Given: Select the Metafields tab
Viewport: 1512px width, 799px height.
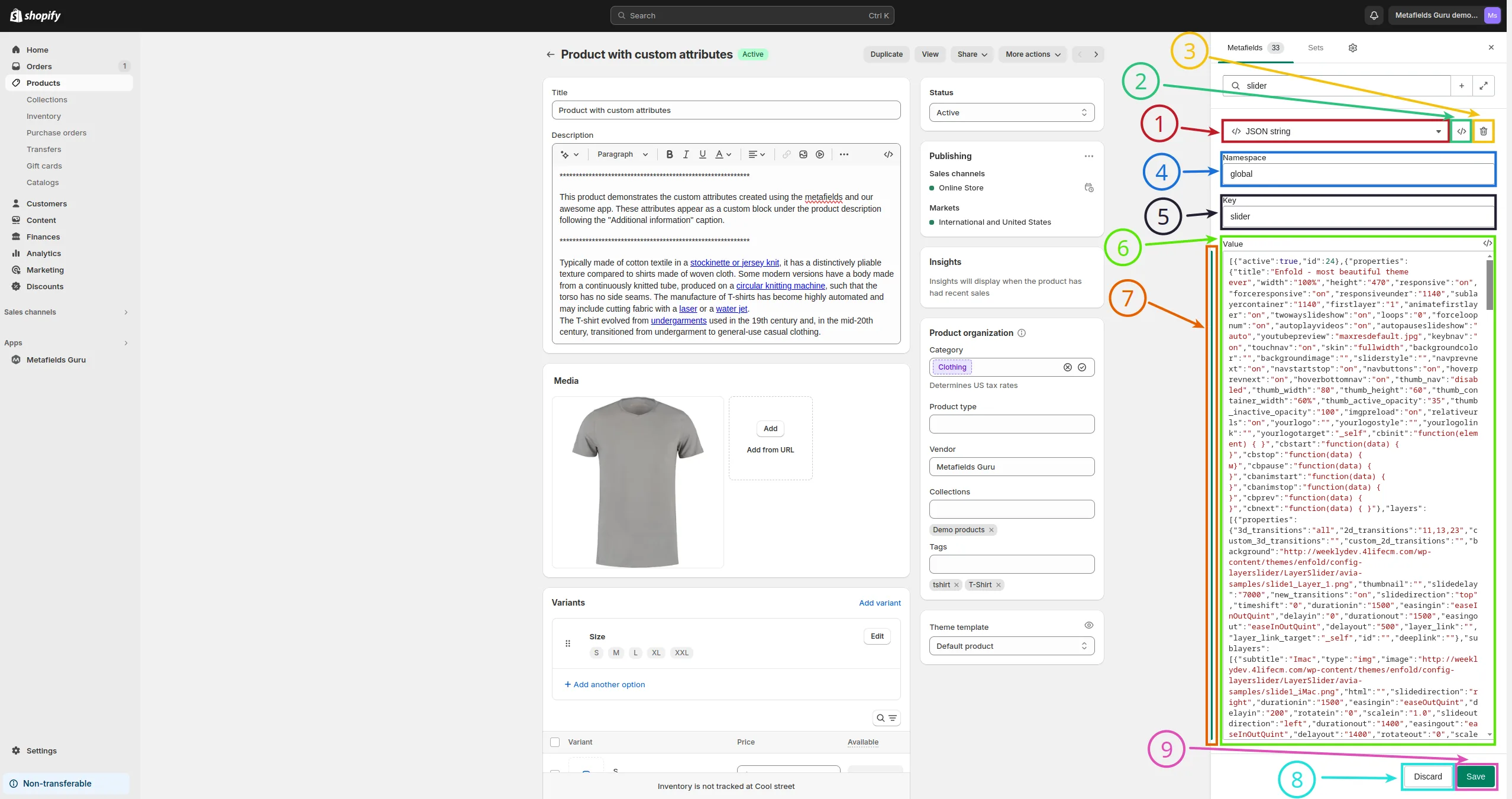Looking at the screenshot, I should (1255, 48).
